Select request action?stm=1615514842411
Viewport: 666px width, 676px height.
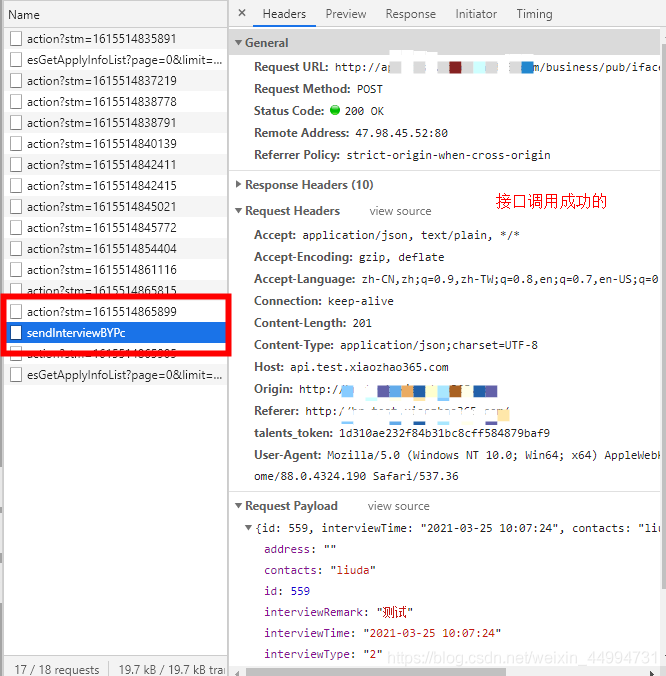pyautogui.click(x=116, y=165)
